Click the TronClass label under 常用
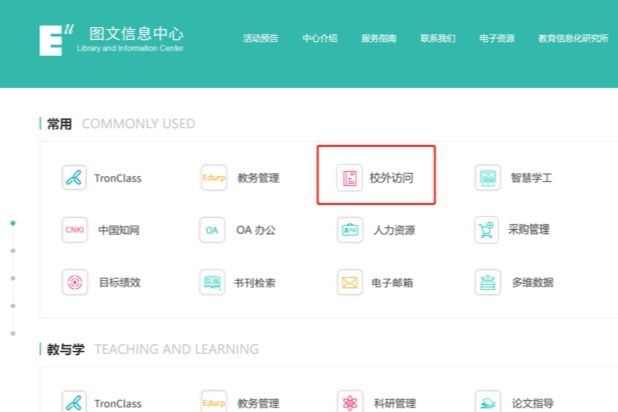The image size is (618, 412). 118,178
